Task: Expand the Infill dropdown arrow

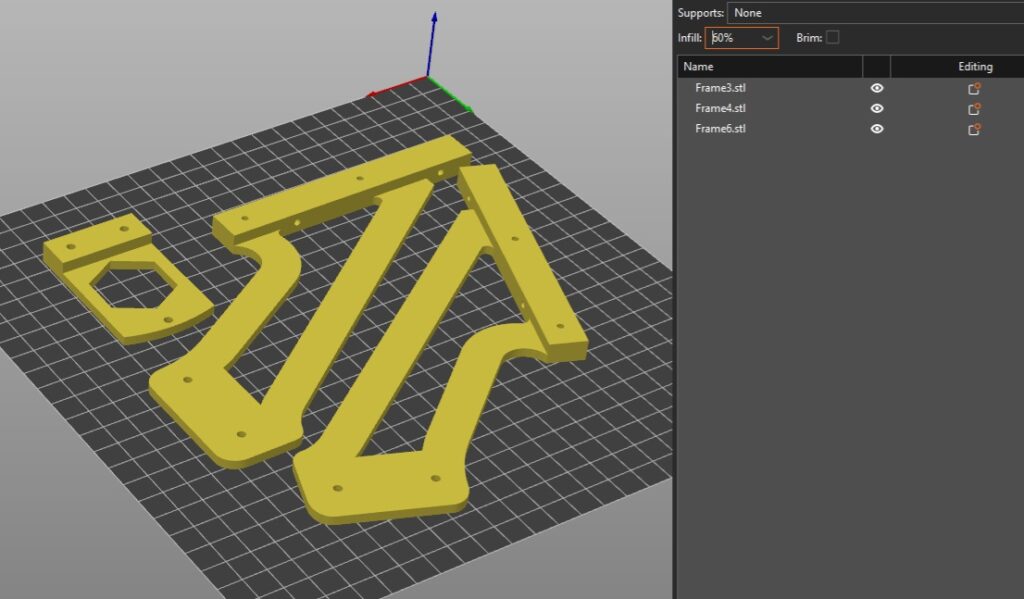Action: tap(767, 38)
